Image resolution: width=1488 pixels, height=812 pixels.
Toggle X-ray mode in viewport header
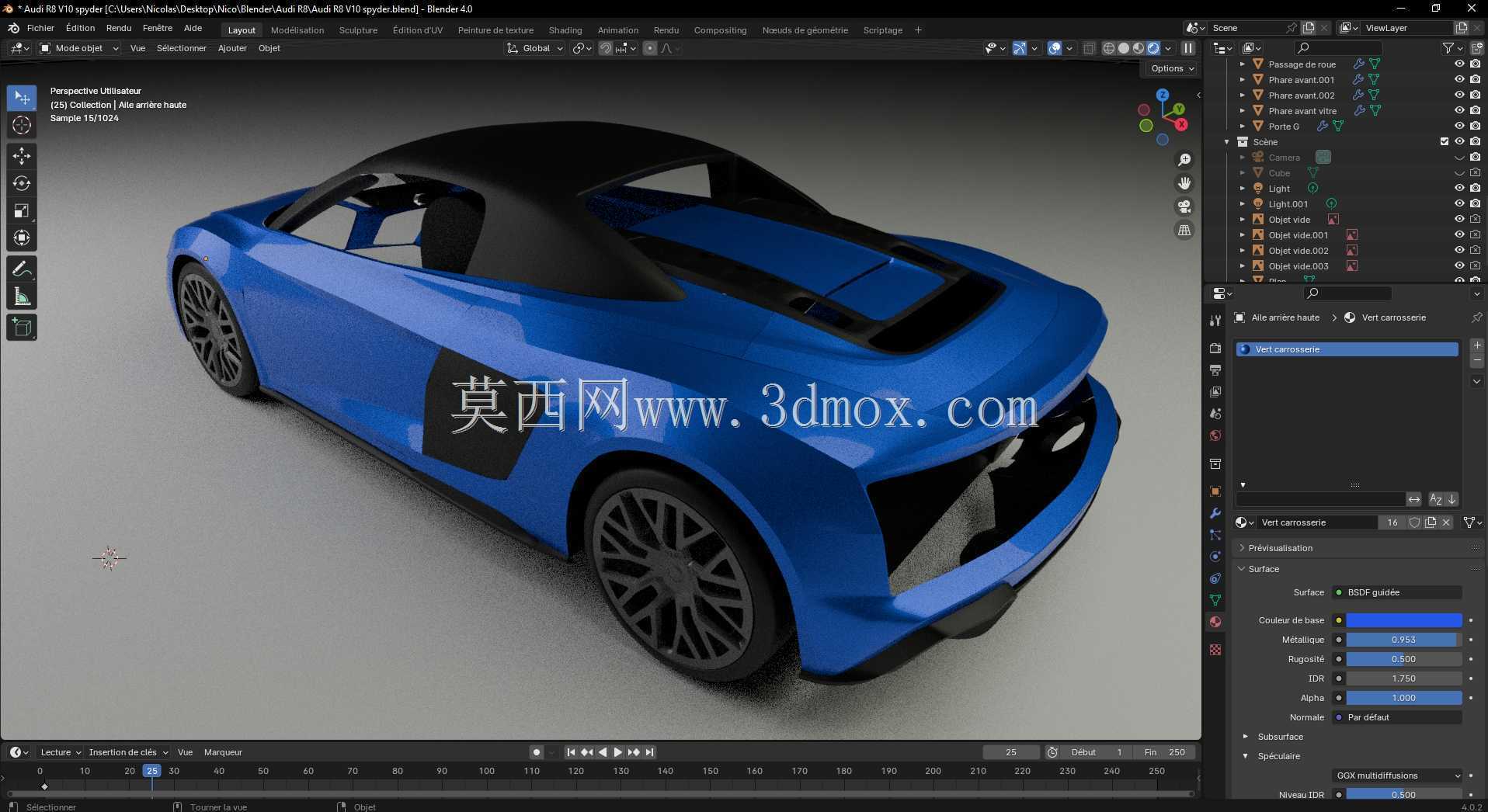coord(1090,48)
